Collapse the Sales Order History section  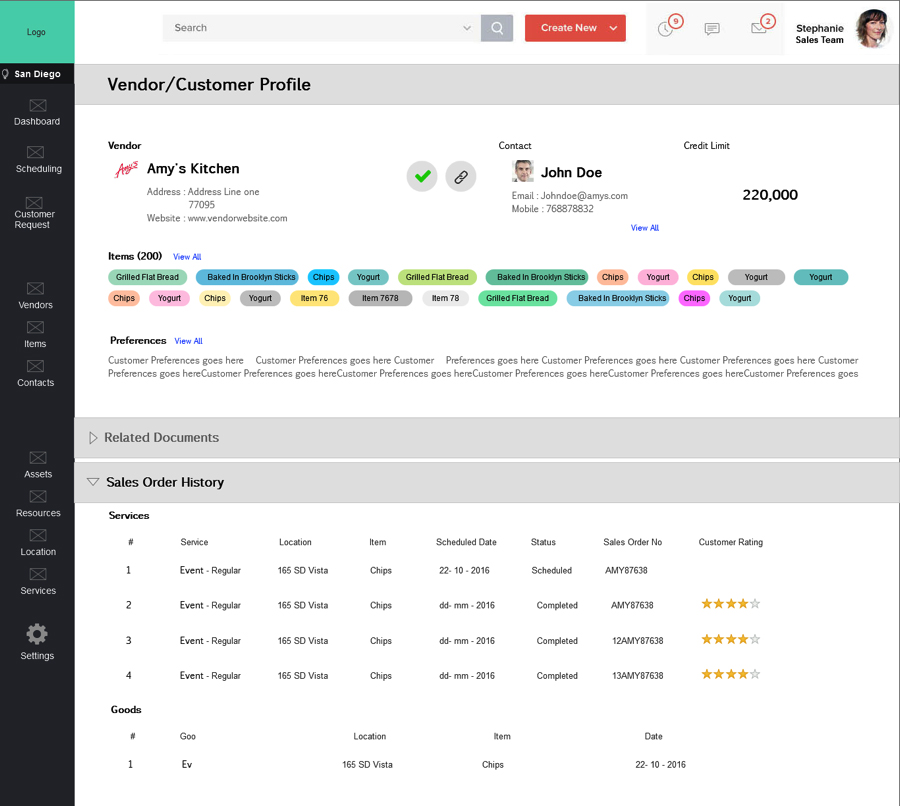tap(93, 482)
